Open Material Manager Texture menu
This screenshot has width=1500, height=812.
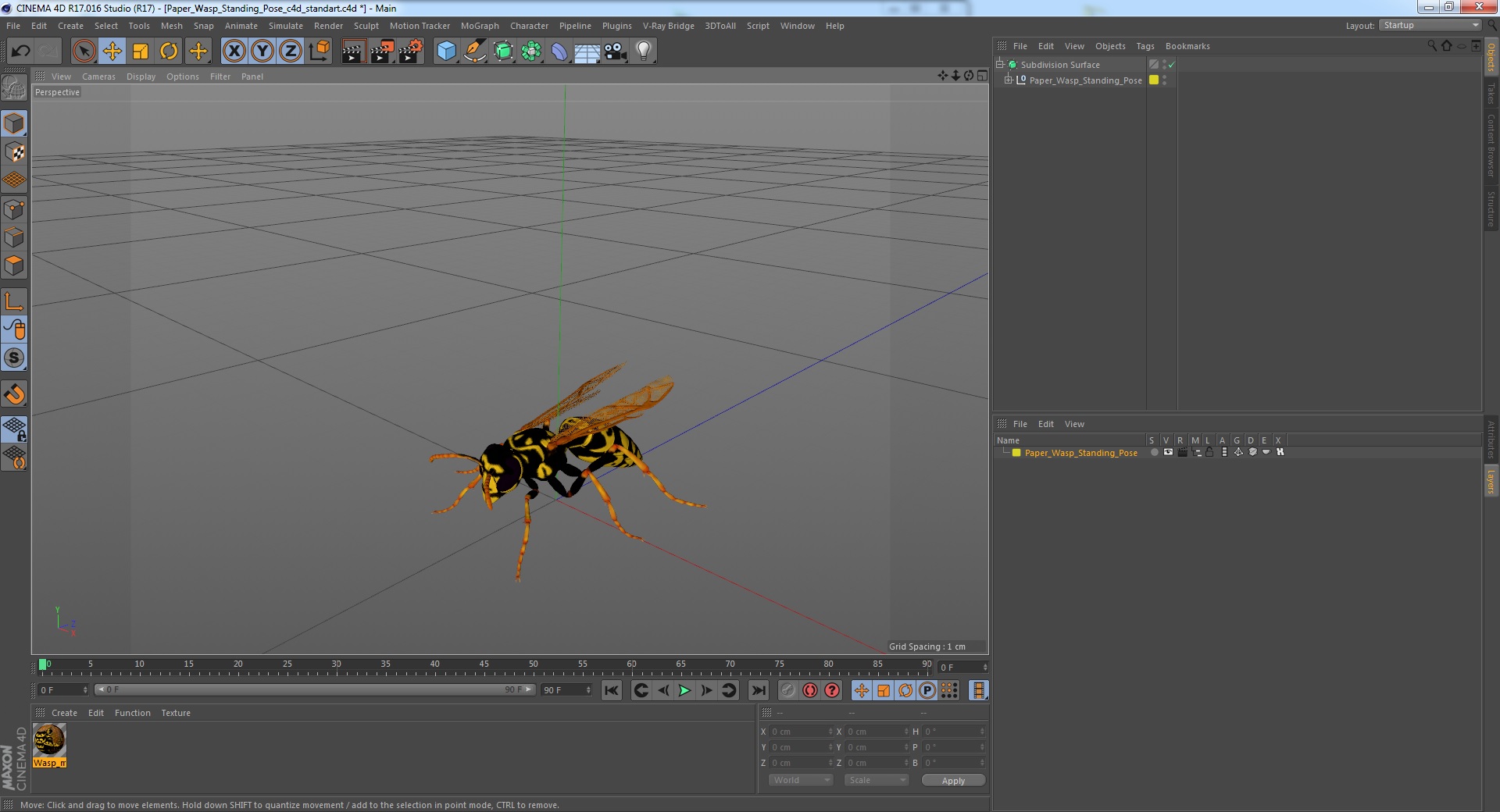176,713
